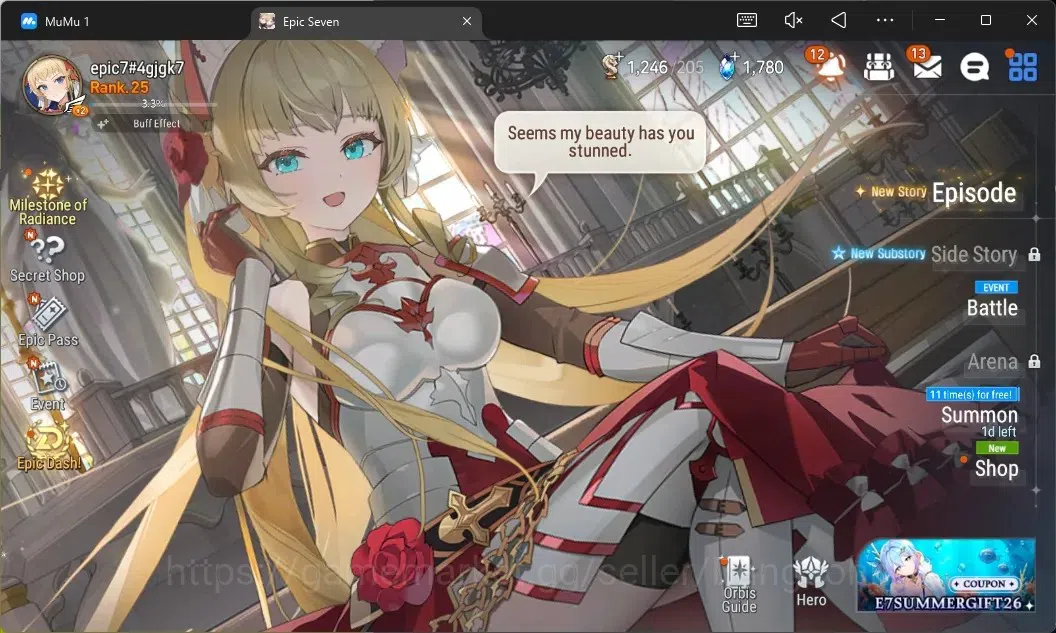1056x633 pixels.
Task: Click the green New tag above Shop
Action: (x=997, y=448)
